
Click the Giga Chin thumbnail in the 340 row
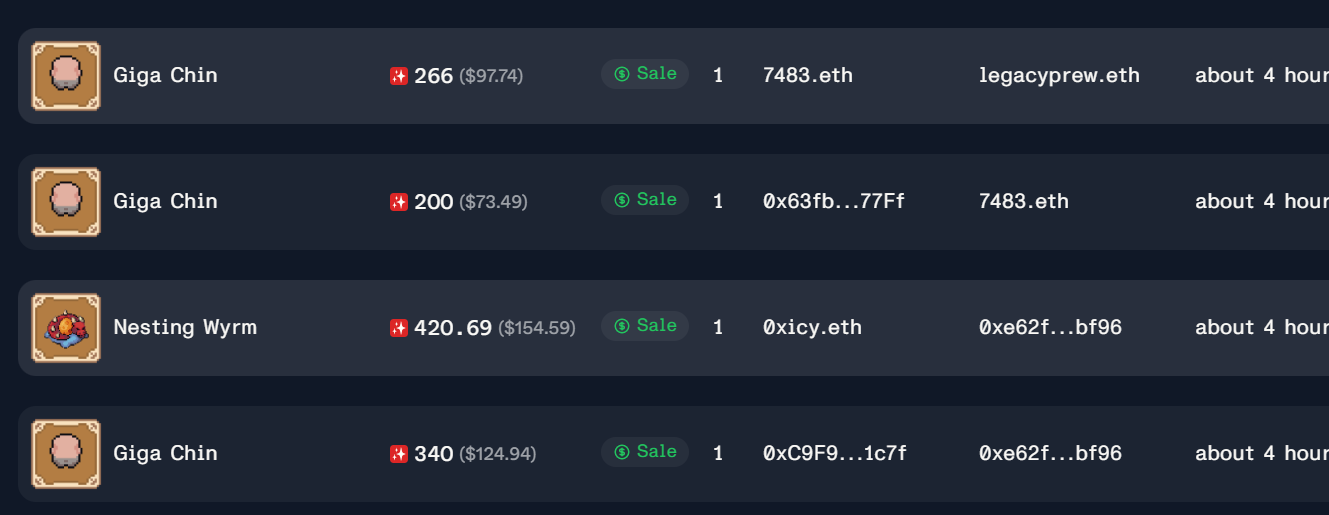click(66, 454)
